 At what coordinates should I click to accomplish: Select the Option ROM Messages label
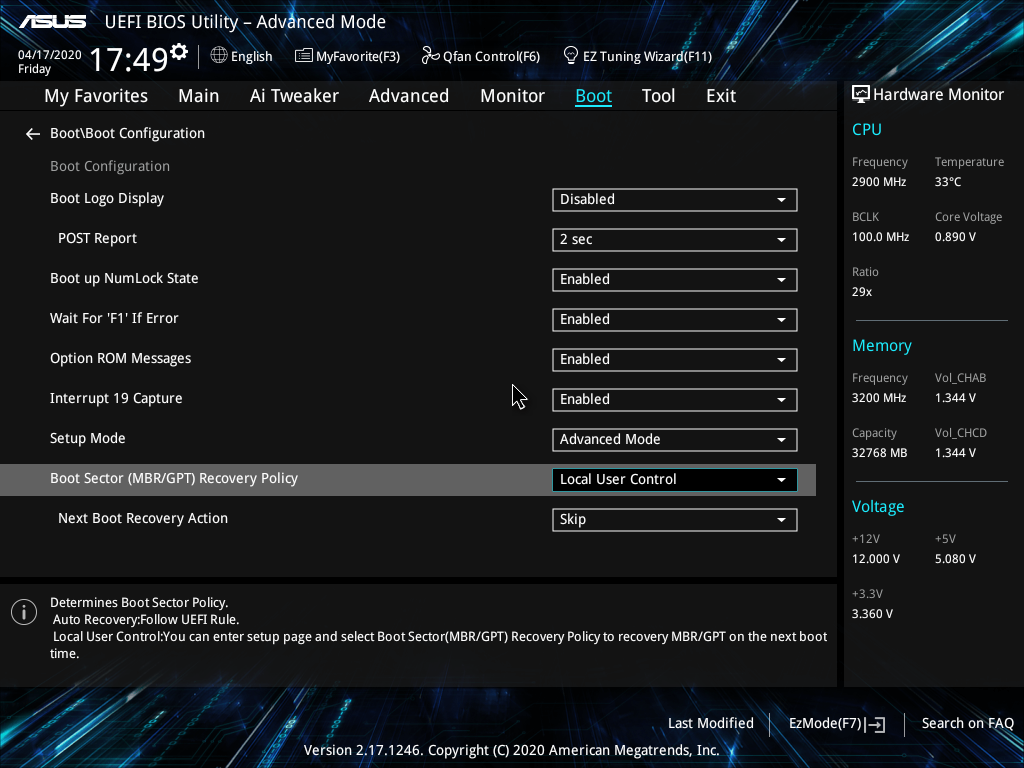121,359
